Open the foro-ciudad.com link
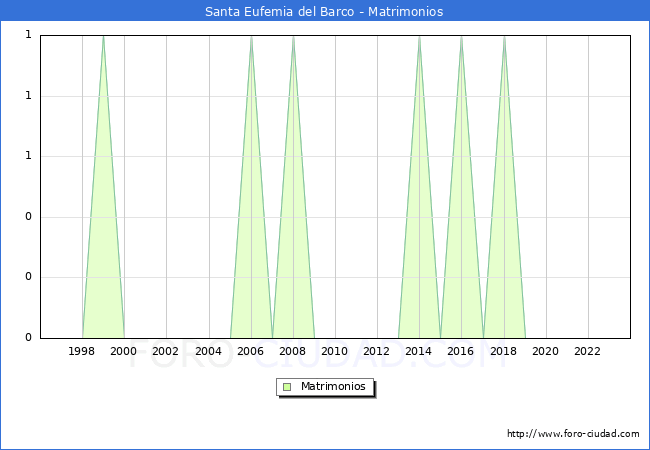650x450 pixels. click(x=573, y=434)
